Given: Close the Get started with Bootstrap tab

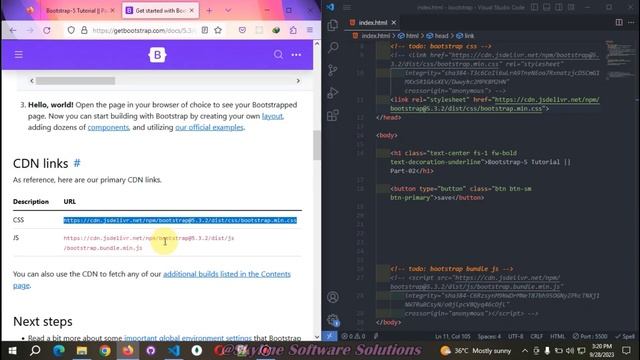Looking at the screenshot, I should pos(192,11).
